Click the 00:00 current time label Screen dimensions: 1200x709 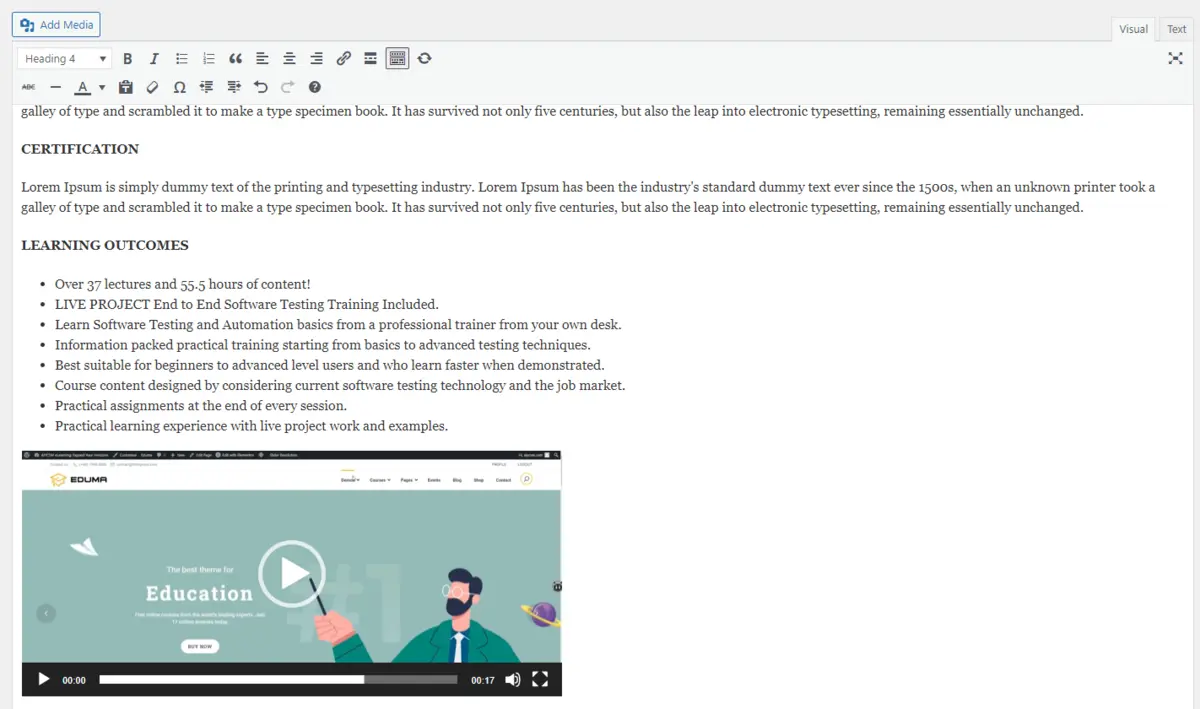(74, 680)
